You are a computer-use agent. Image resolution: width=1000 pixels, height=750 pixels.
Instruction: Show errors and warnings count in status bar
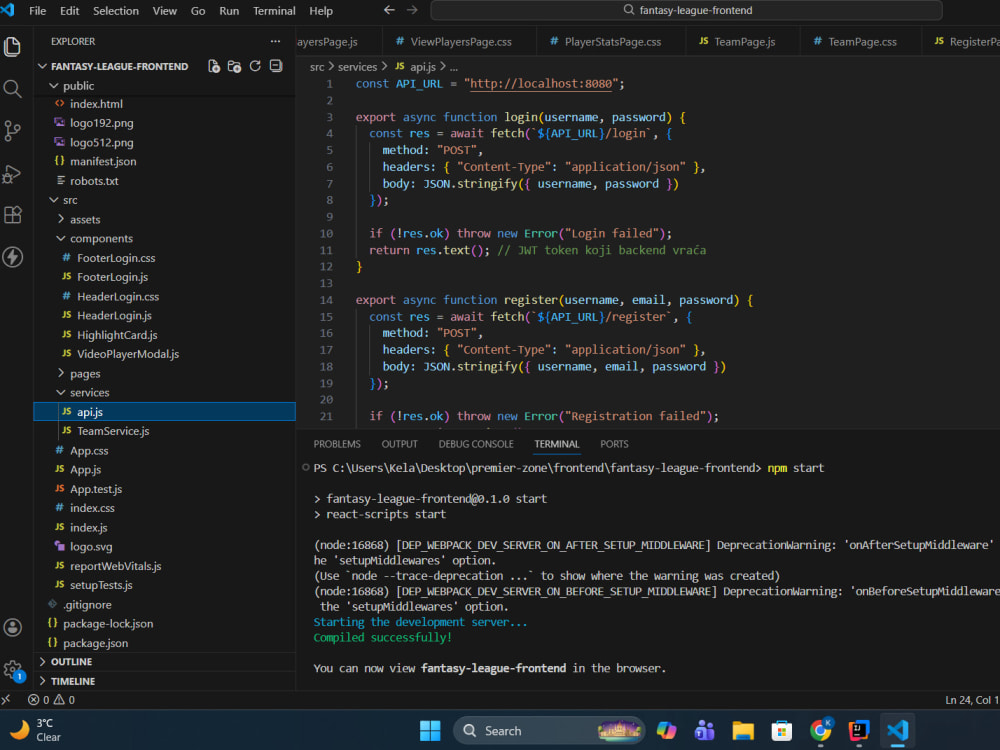click(x=51, y=700)
